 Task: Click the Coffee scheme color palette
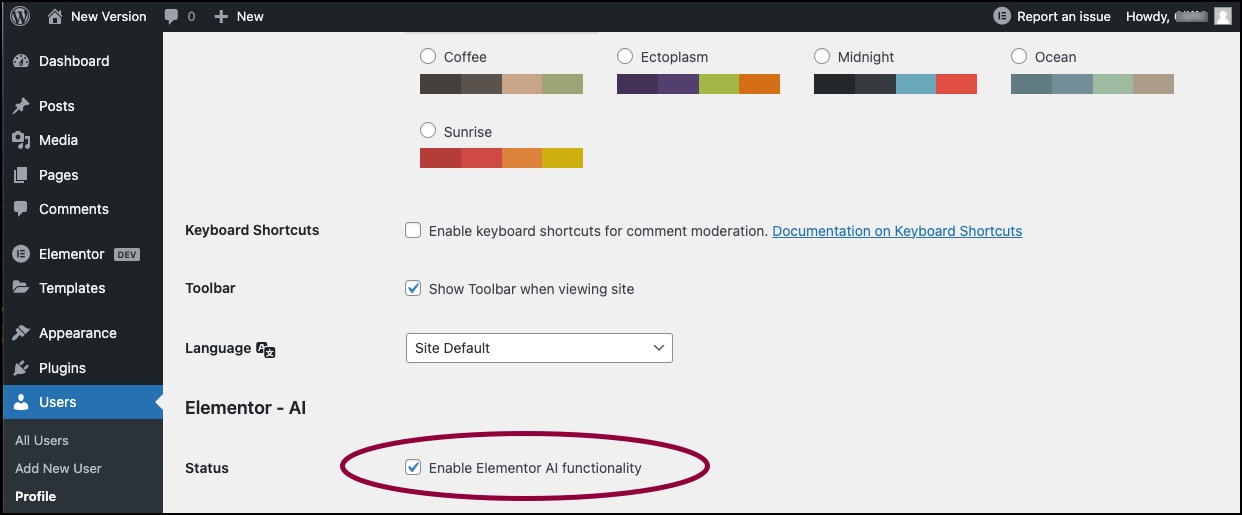501,84
